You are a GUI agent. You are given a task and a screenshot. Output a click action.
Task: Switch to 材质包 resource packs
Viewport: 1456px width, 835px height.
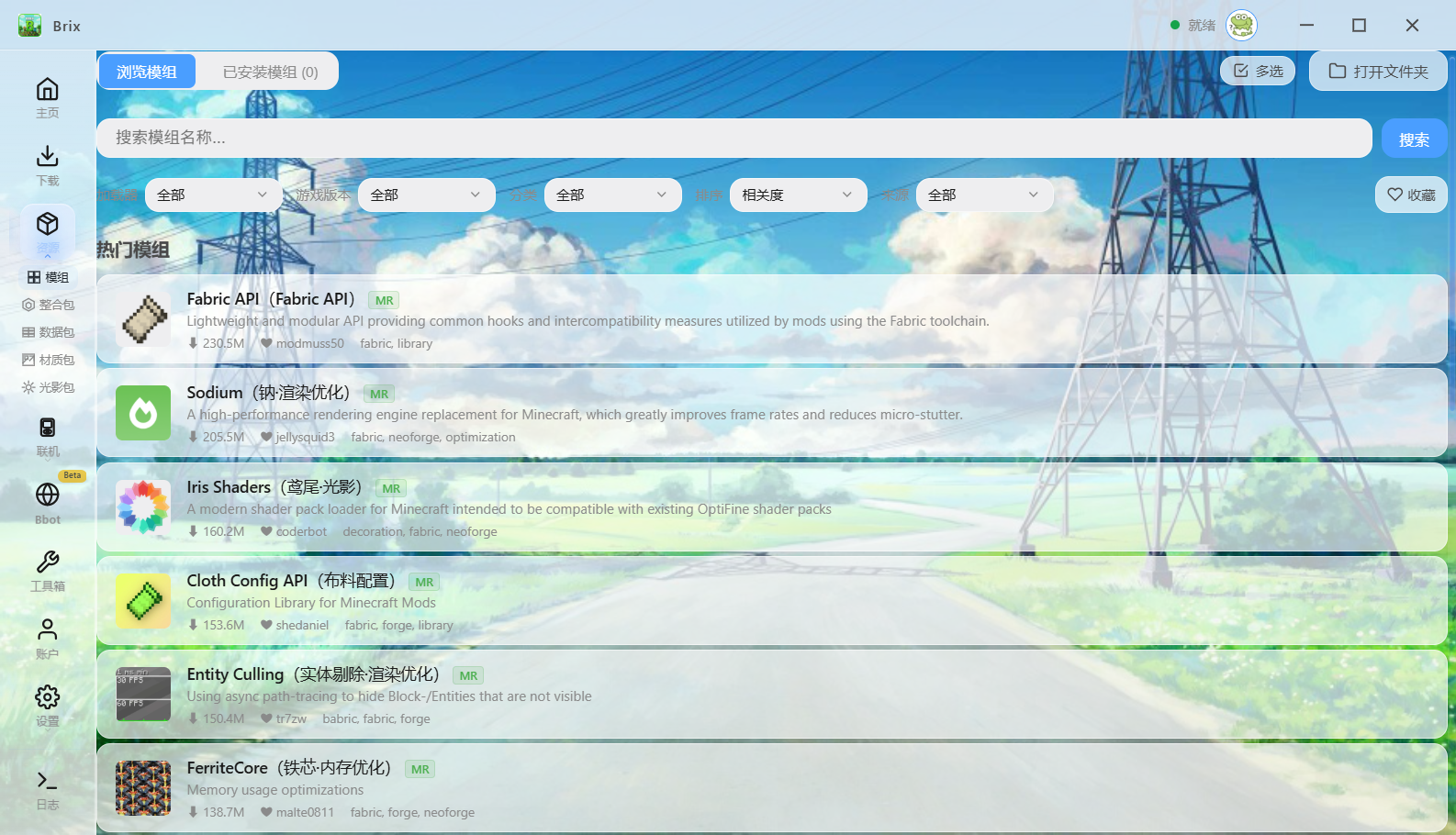48,360
